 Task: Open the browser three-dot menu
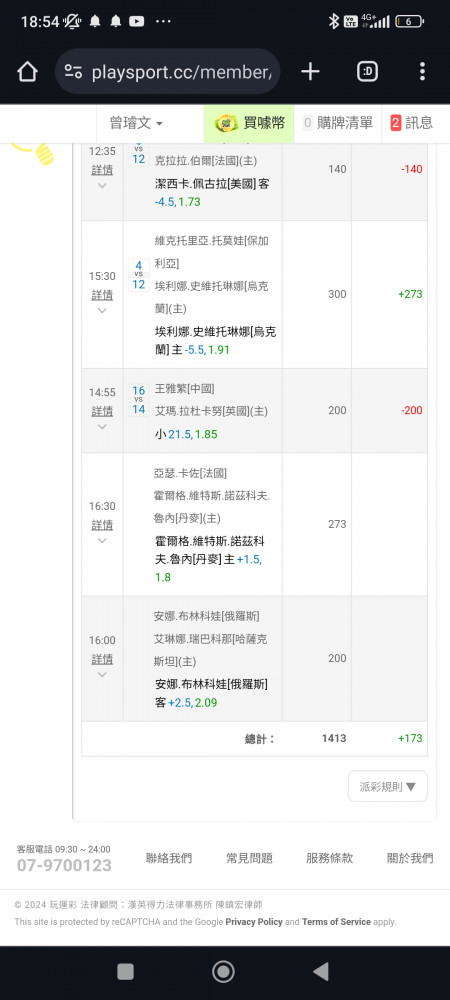422,71
